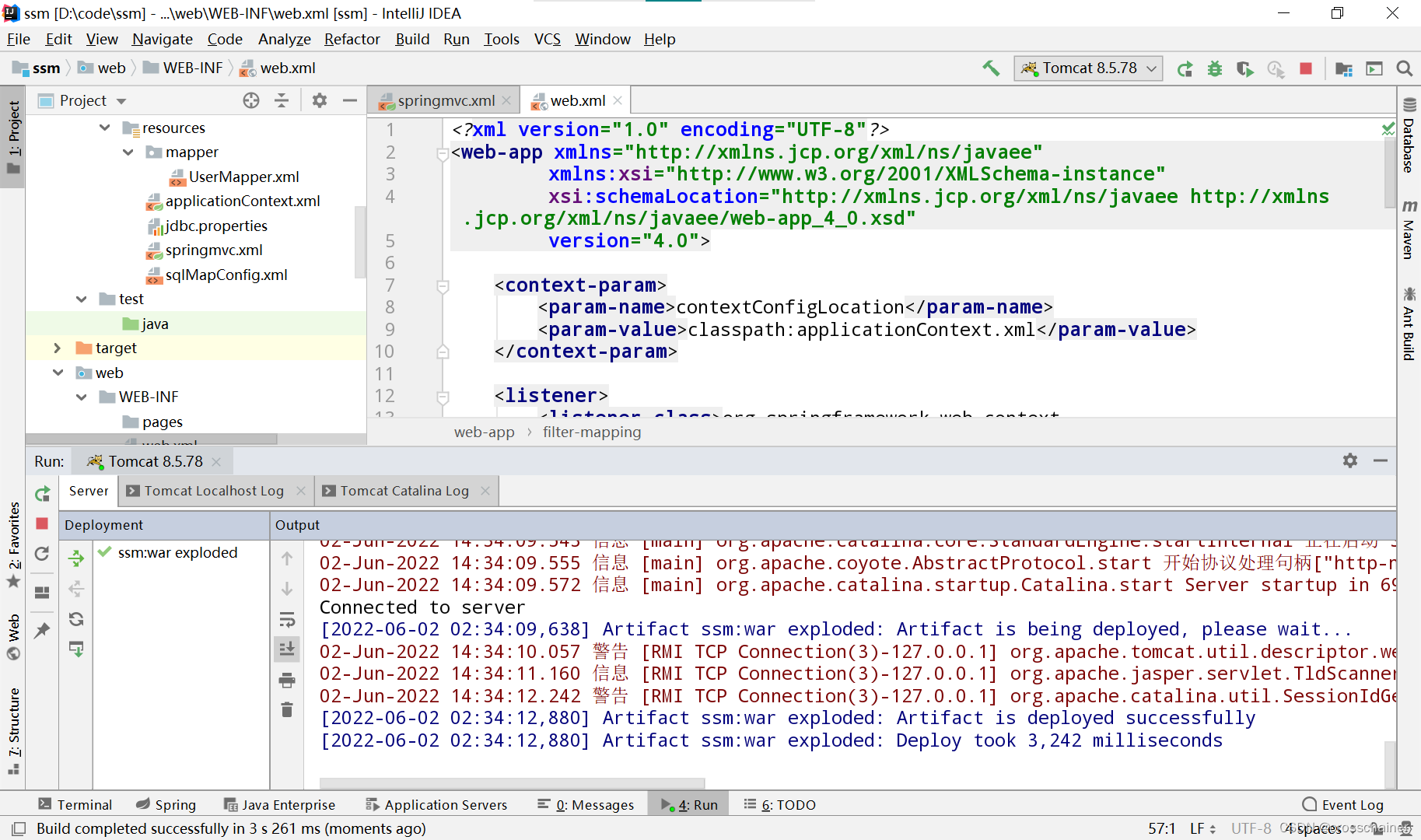Close the web.xml editor tab
This screenshot has height=840, width=1421.
pyautogui.click(x=618, y=101)
